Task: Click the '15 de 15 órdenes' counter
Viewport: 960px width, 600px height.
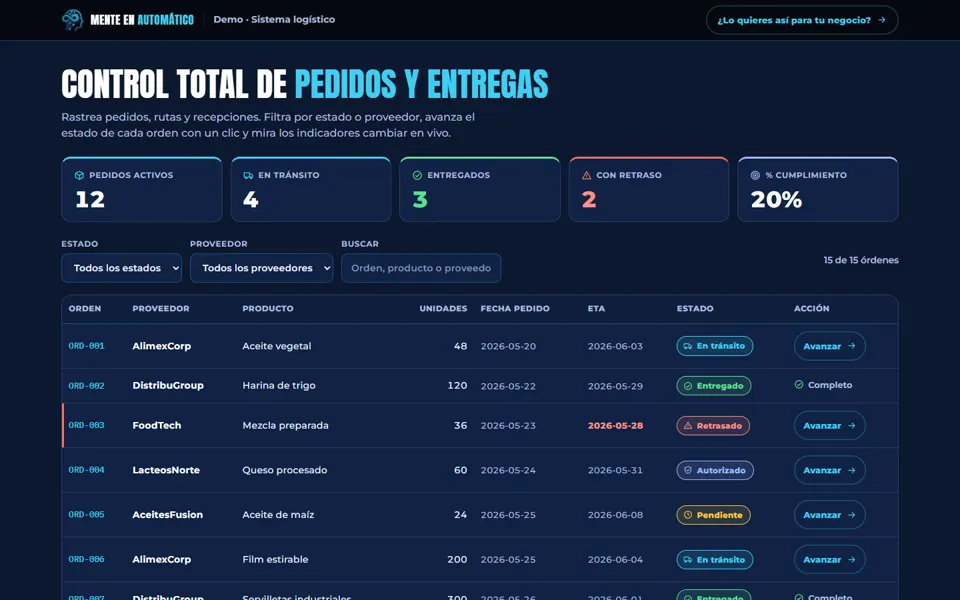Action: click(861, 260)
